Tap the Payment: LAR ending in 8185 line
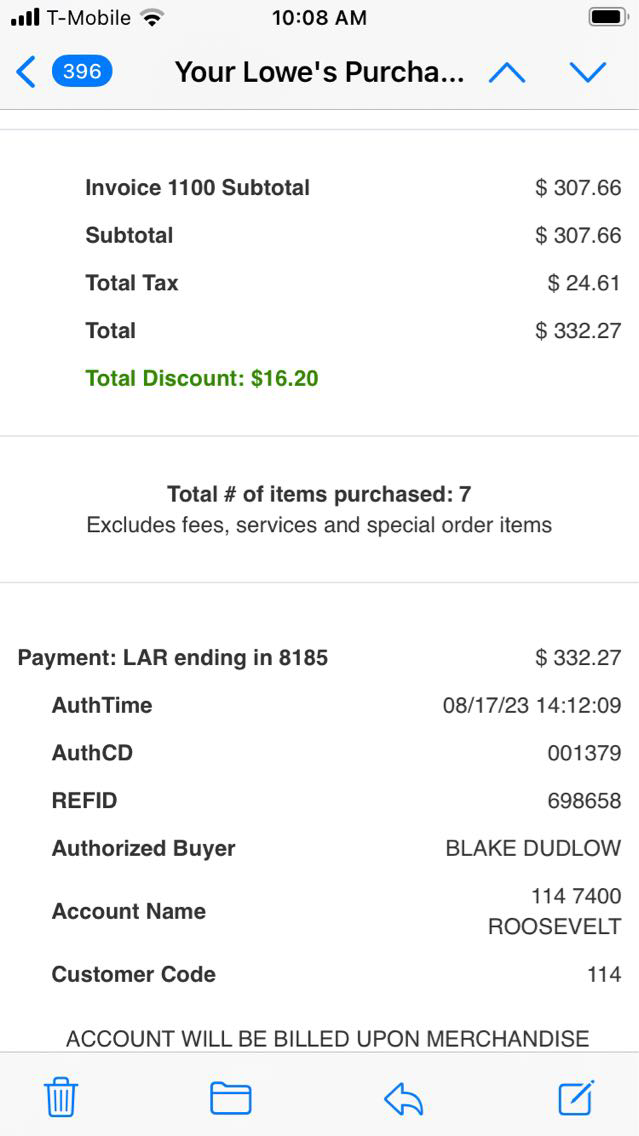Viewport: 639px width, 1136px height. [x=173, y=658]
